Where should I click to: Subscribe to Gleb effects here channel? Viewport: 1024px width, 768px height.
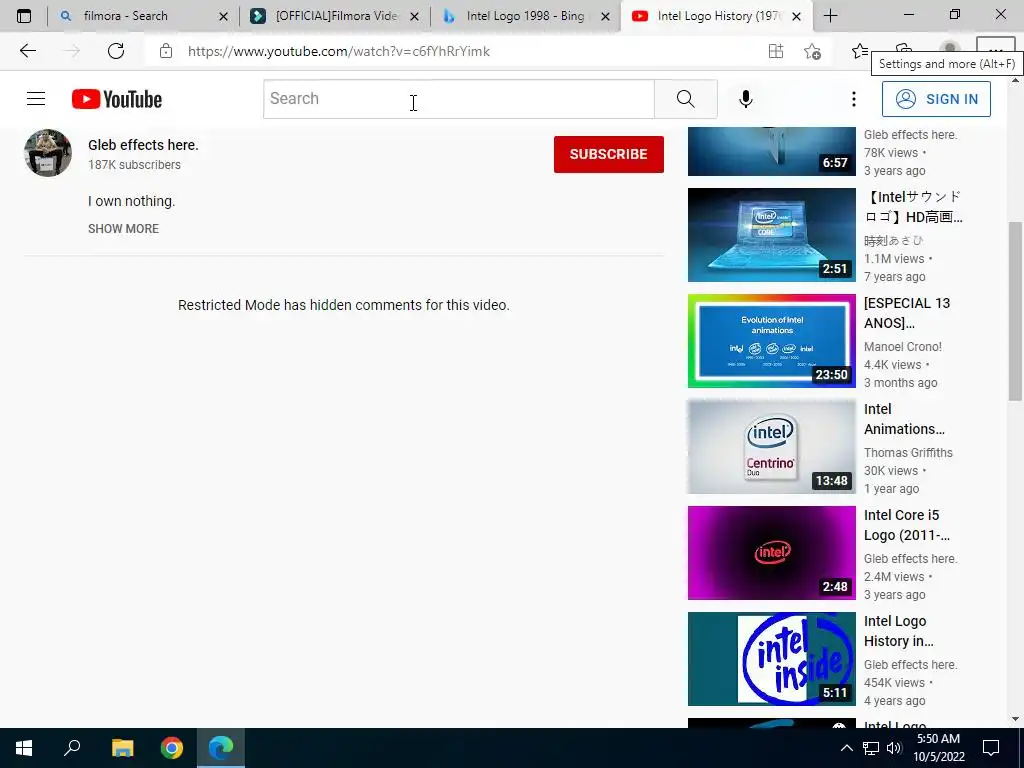tap(609, 154)
